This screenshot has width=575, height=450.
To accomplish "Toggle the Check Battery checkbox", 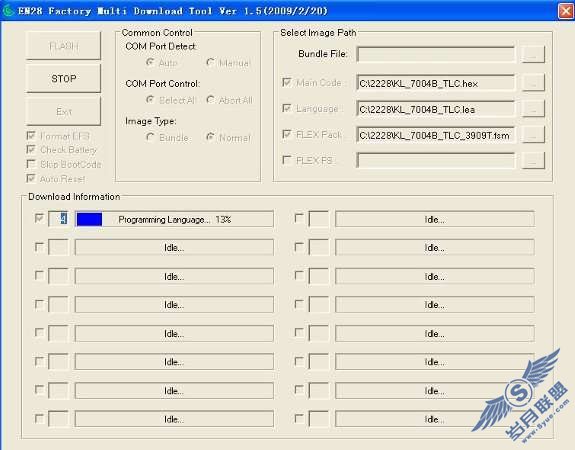I will tap(31, 150).
